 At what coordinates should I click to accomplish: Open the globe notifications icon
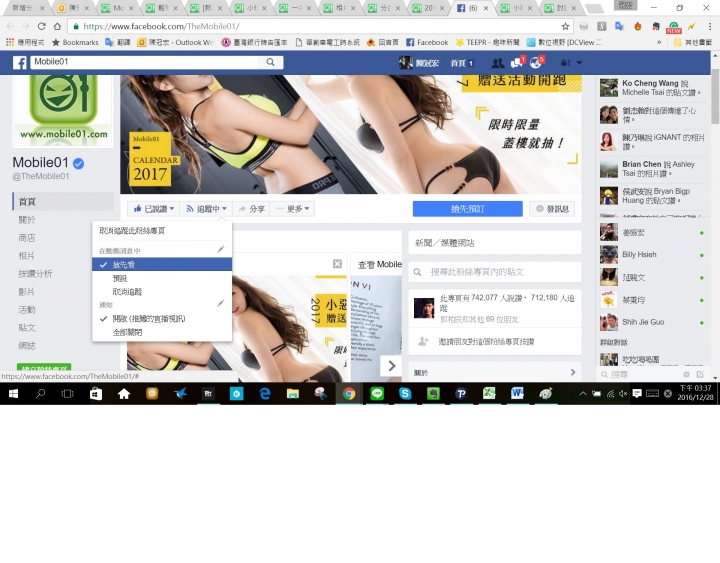click(x=535, y=62)
